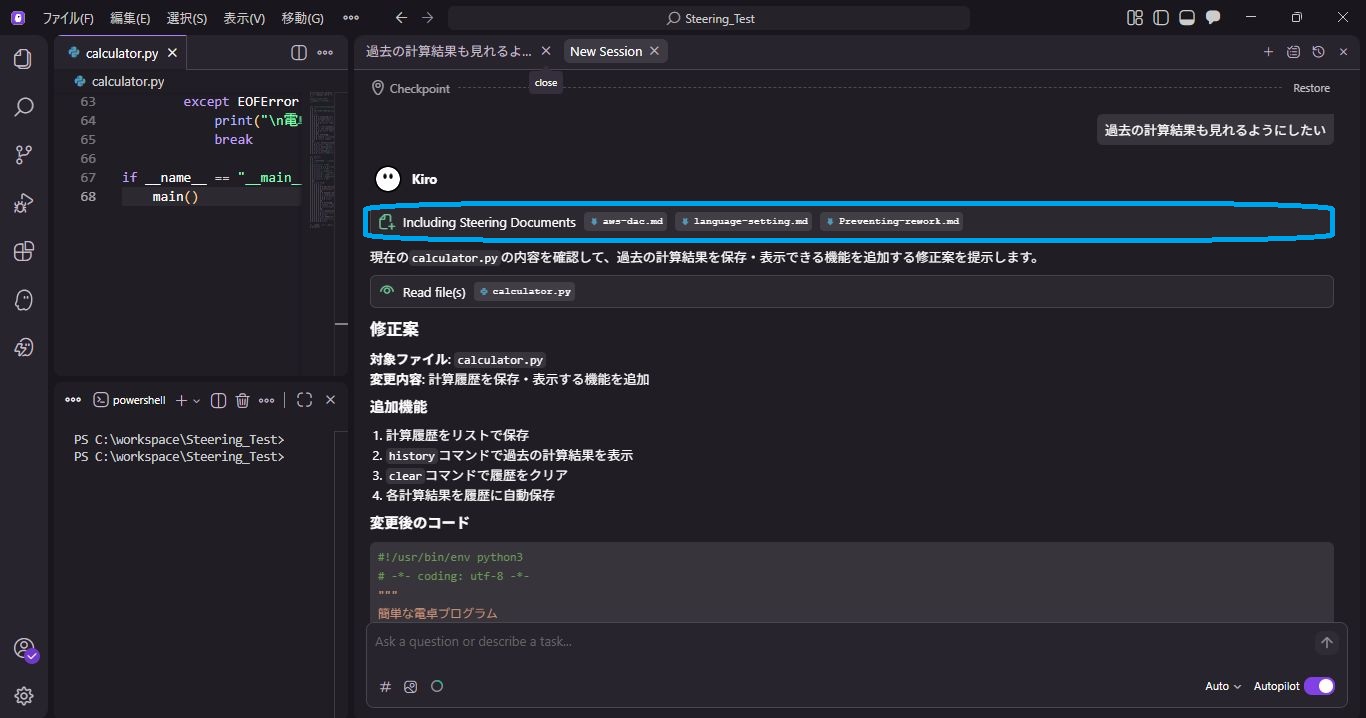Toggle the panel visibility icon in title bar
This screenshot has height=718, width=1366.
coord(1186,17)
